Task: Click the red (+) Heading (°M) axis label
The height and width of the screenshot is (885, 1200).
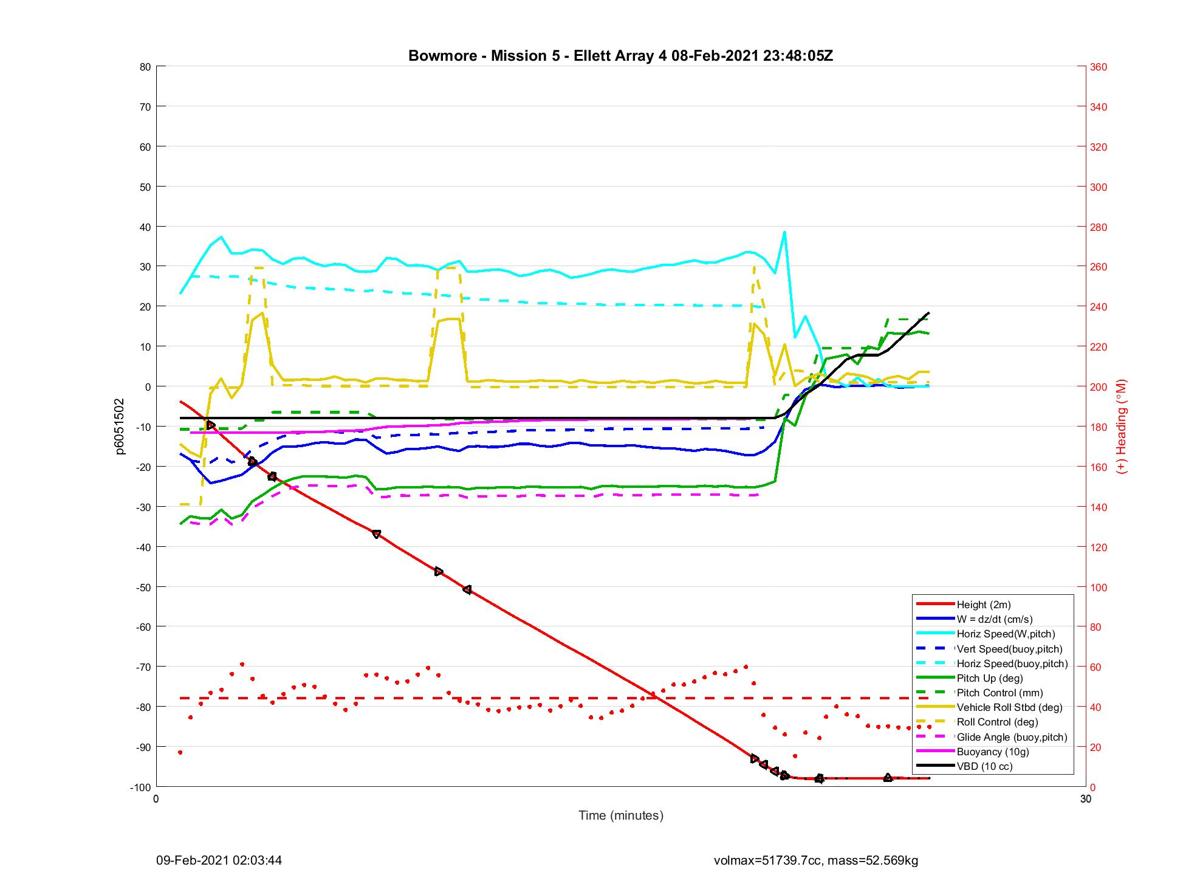Action: (1122, 427)
